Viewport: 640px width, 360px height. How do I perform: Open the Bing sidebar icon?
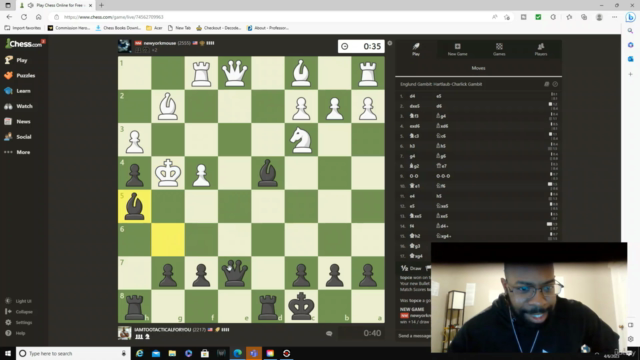pyautogui.click(x=631, y=17)
